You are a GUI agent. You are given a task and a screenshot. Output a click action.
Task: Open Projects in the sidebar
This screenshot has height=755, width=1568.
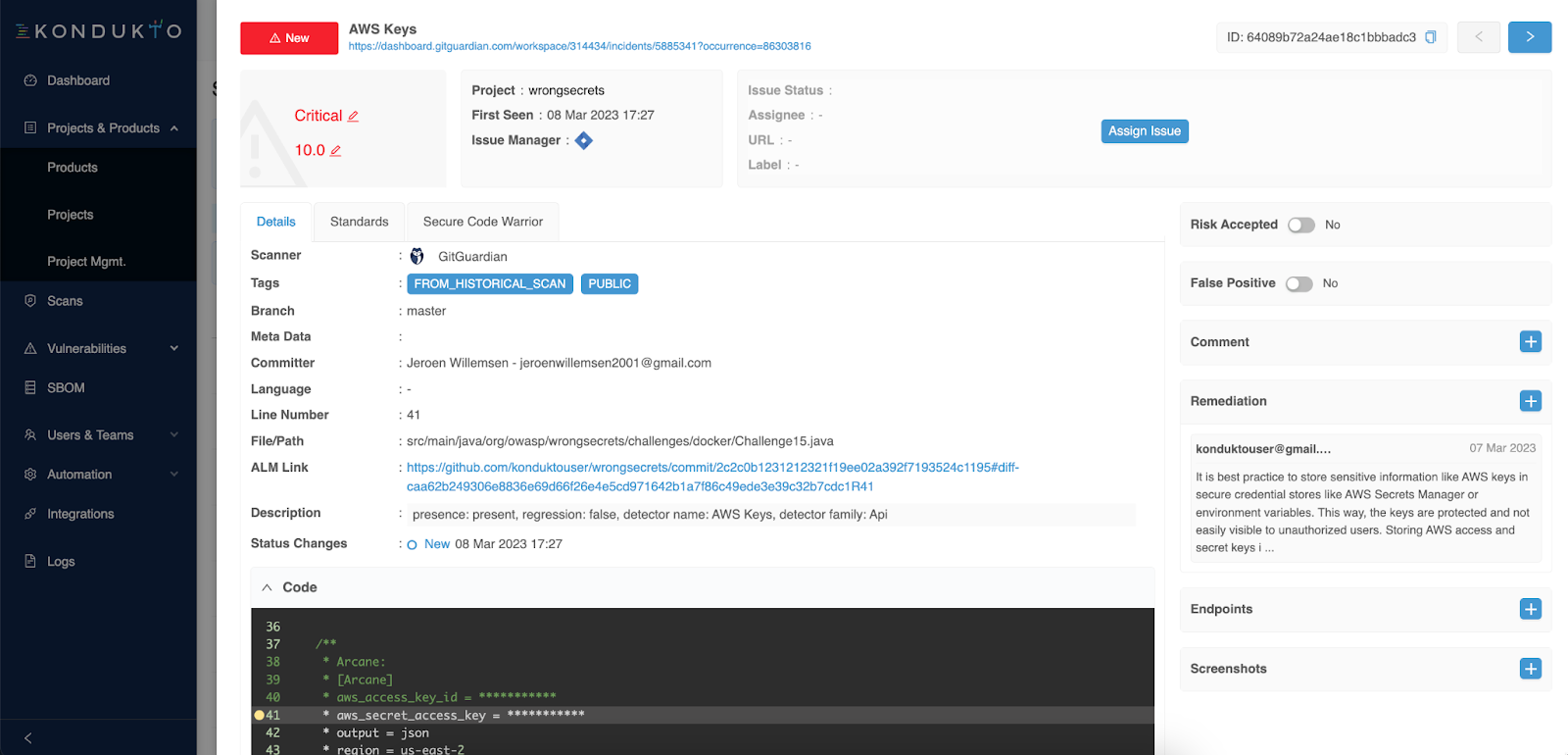[71, 215]
